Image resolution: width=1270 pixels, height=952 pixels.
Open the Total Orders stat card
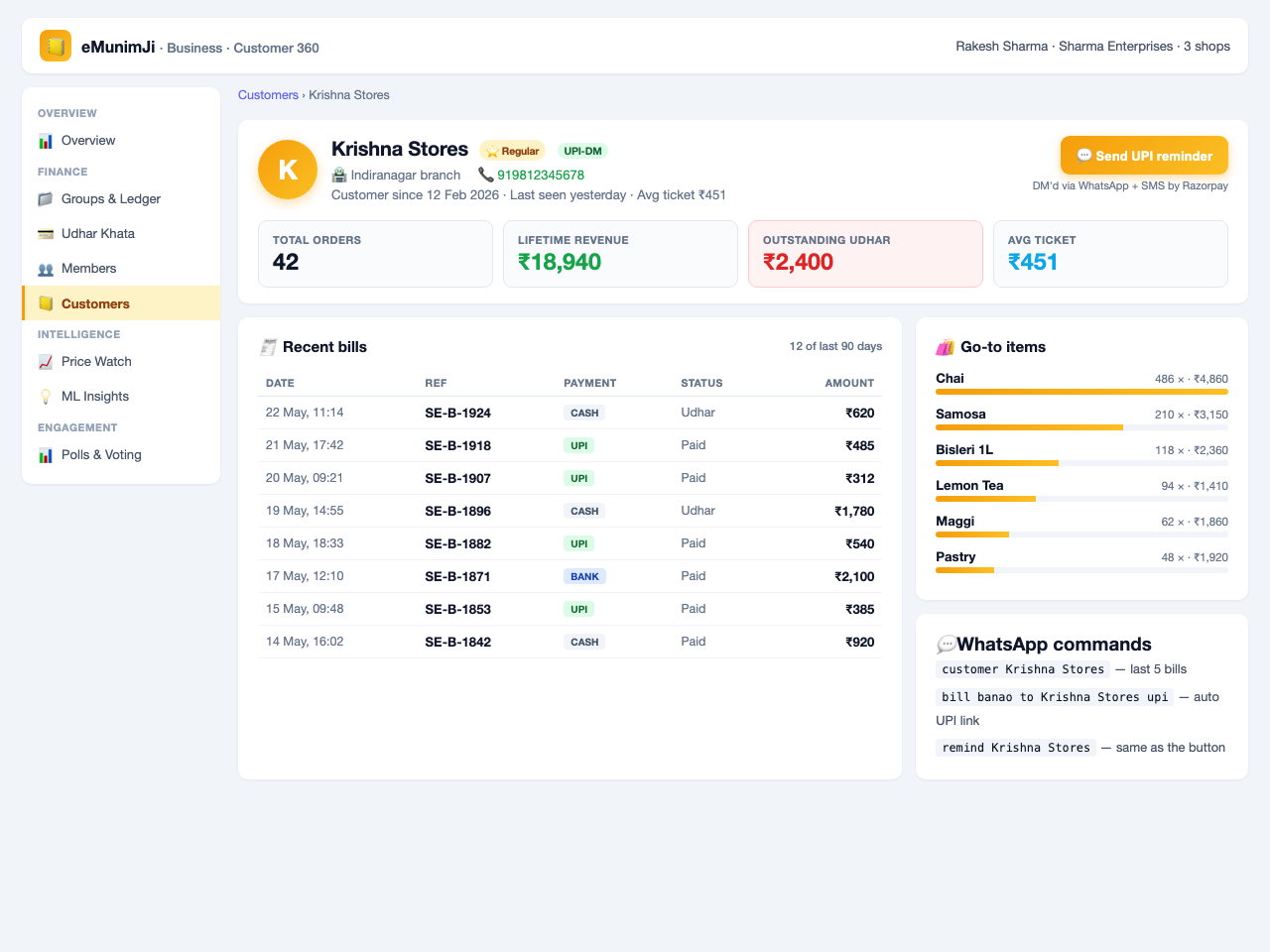coord(375,254)
